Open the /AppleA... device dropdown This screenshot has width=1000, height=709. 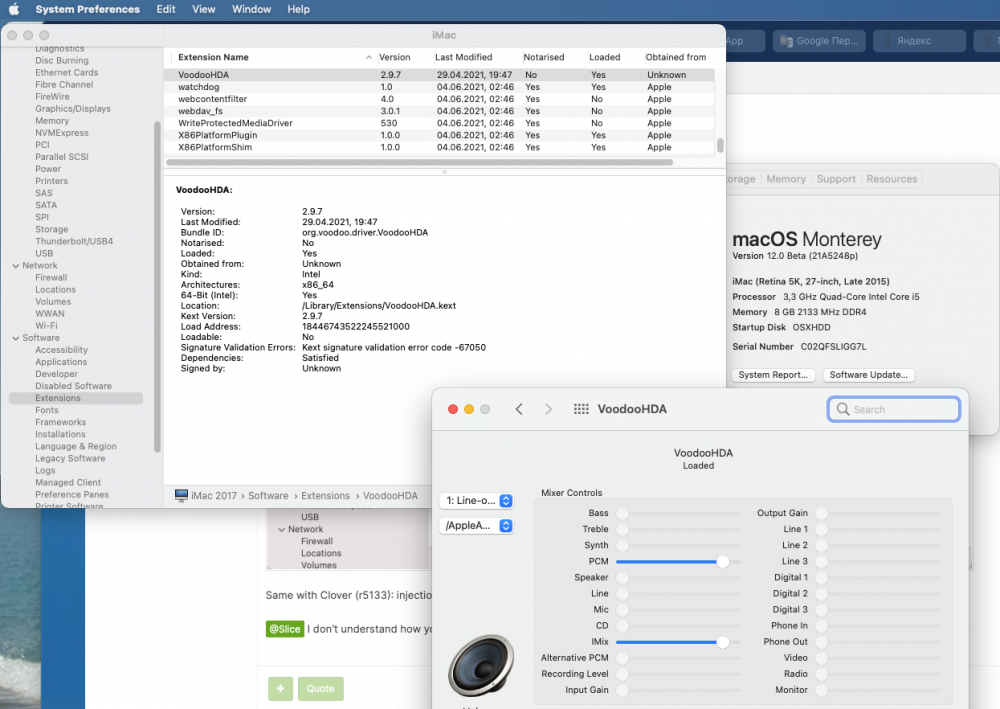[476, 525]
